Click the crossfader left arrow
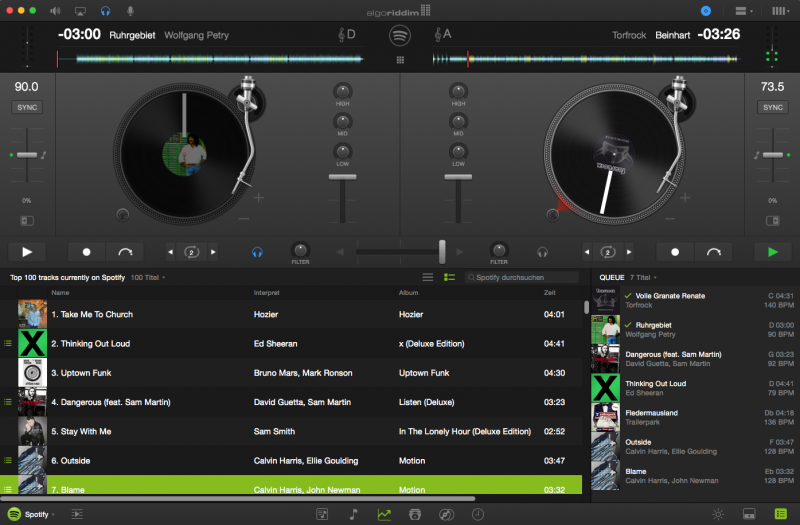Viewport: 800px width, 525px height. (340, 252)
